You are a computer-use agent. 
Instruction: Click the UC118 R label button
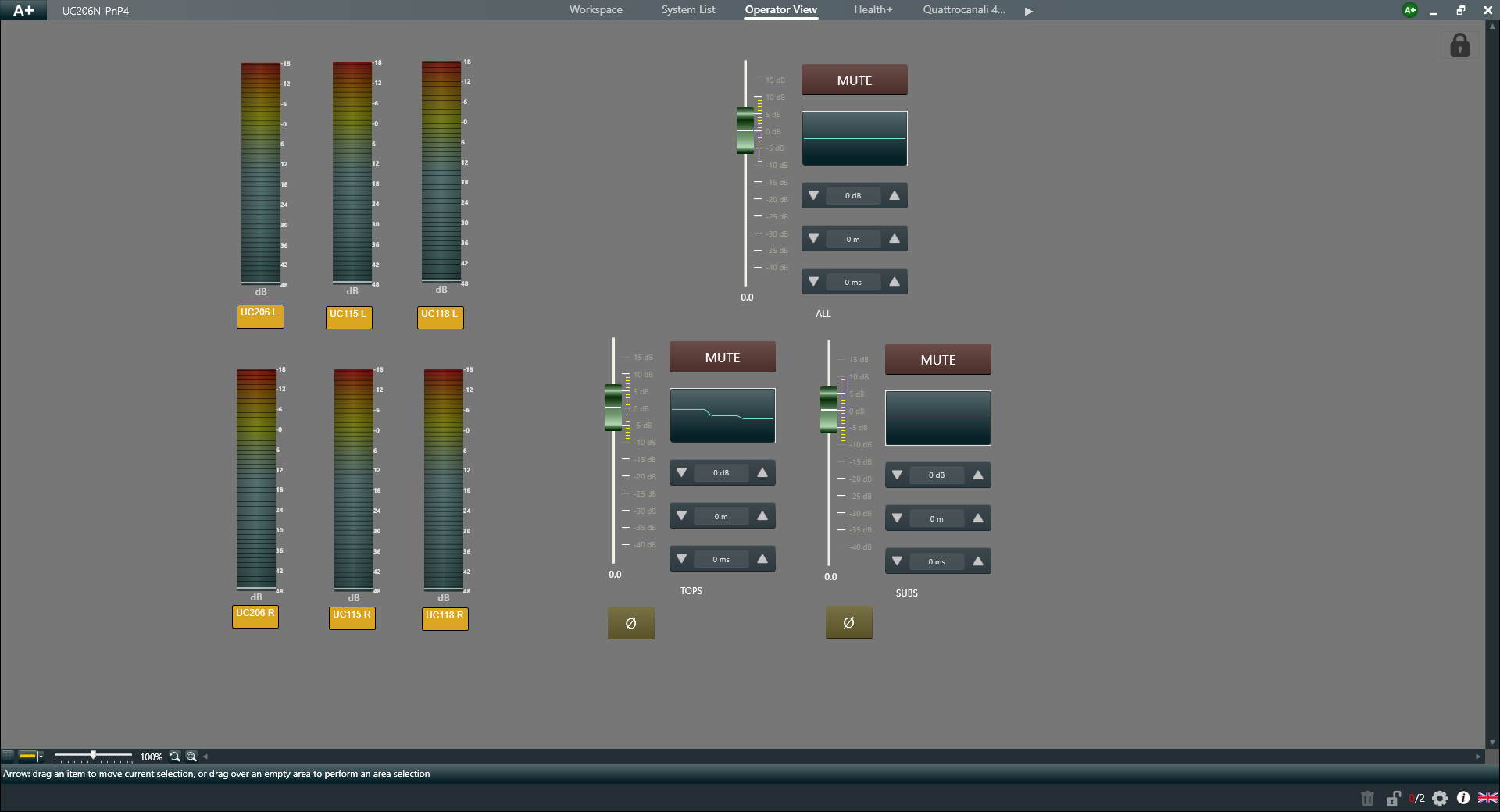coord(445,617)
